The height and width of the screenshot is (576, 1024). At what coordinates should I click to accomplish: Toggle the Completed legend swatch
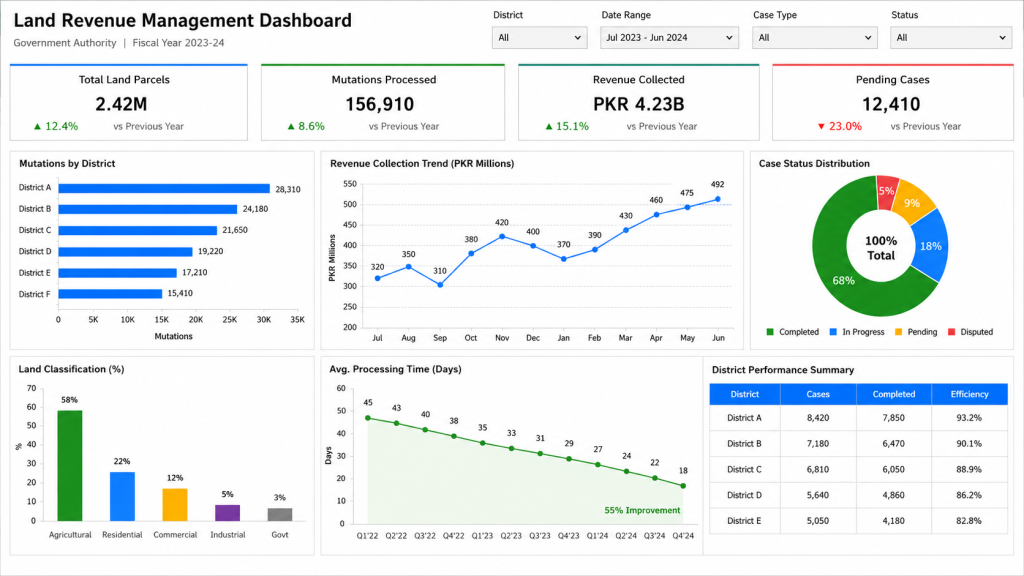[x=770, y=332]
